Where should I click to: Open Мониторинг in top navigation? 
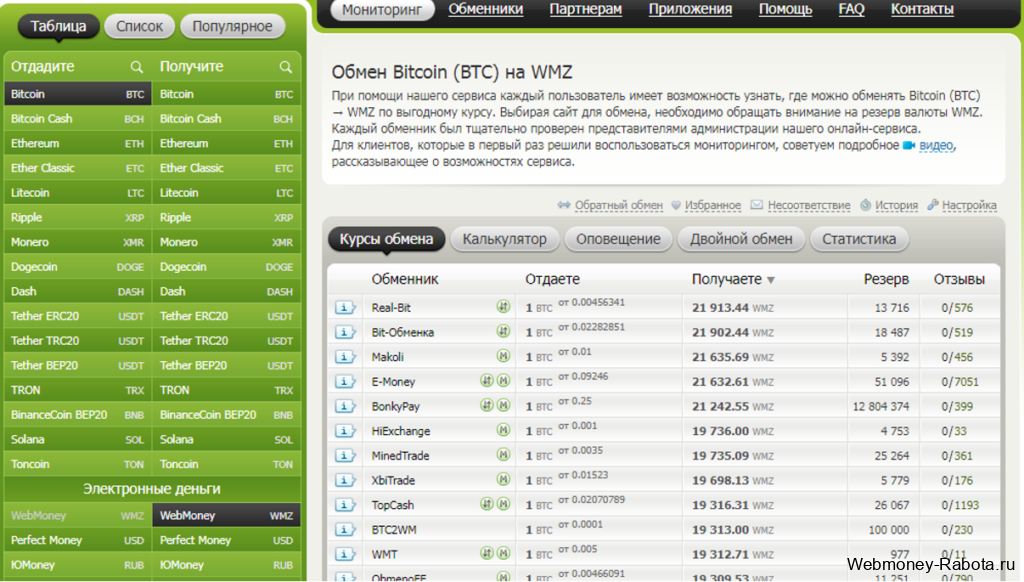click(x=382, y=10)
